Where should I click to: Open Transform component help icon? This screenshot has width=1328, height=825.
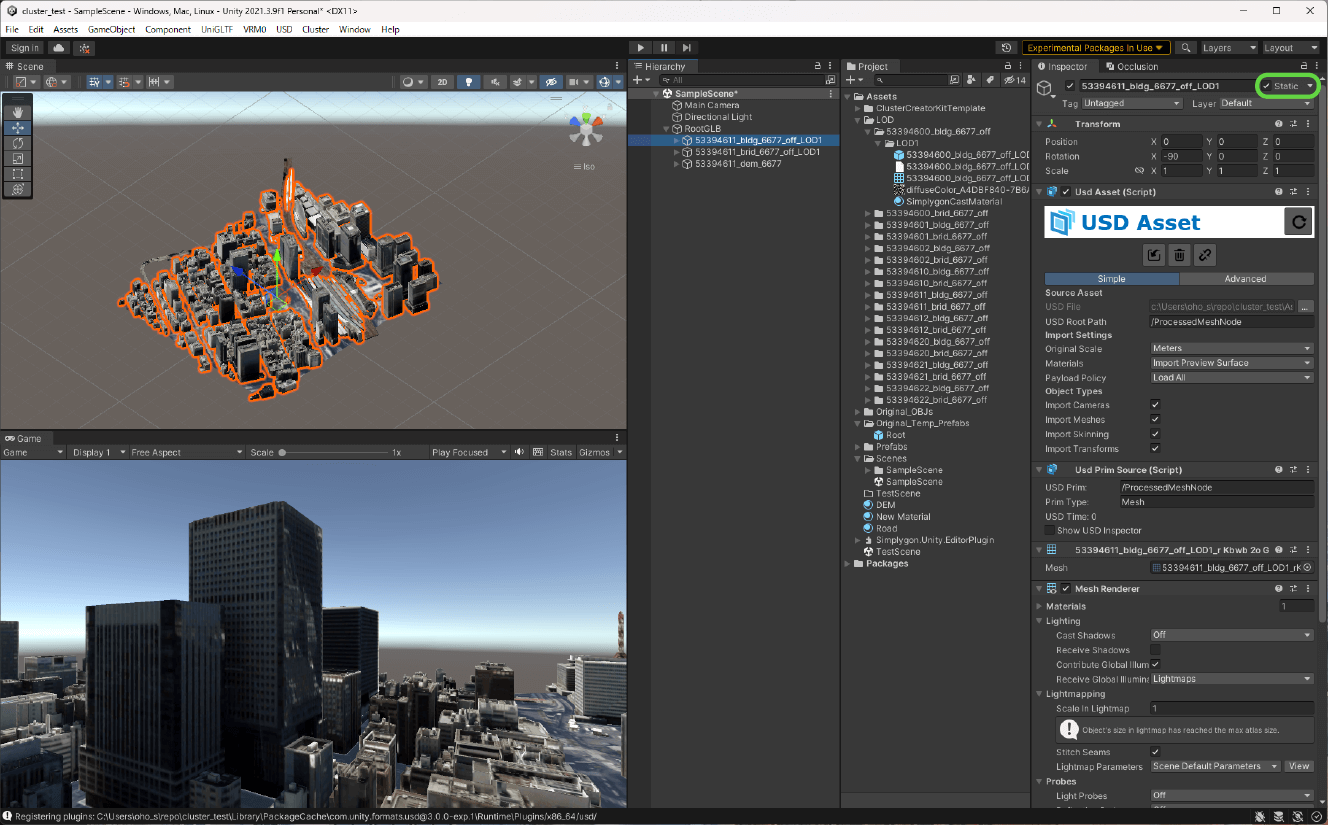click(1279, 123)
